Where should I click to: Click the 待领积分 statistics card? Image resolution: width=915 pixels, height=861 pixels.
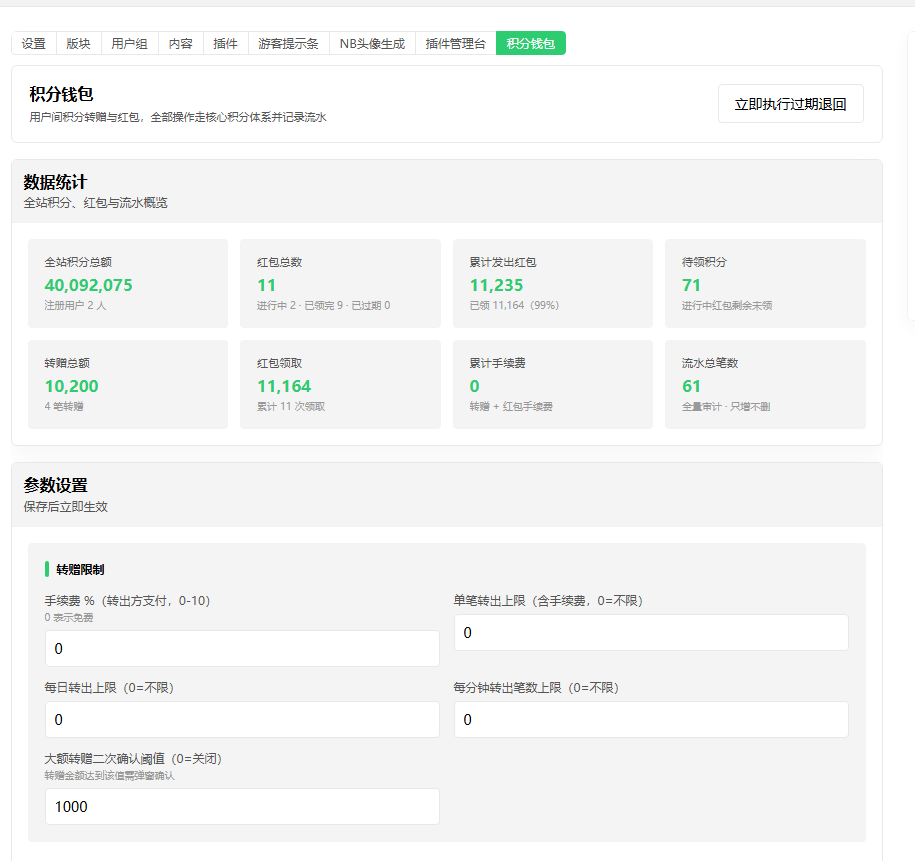(x=765, y=283)
